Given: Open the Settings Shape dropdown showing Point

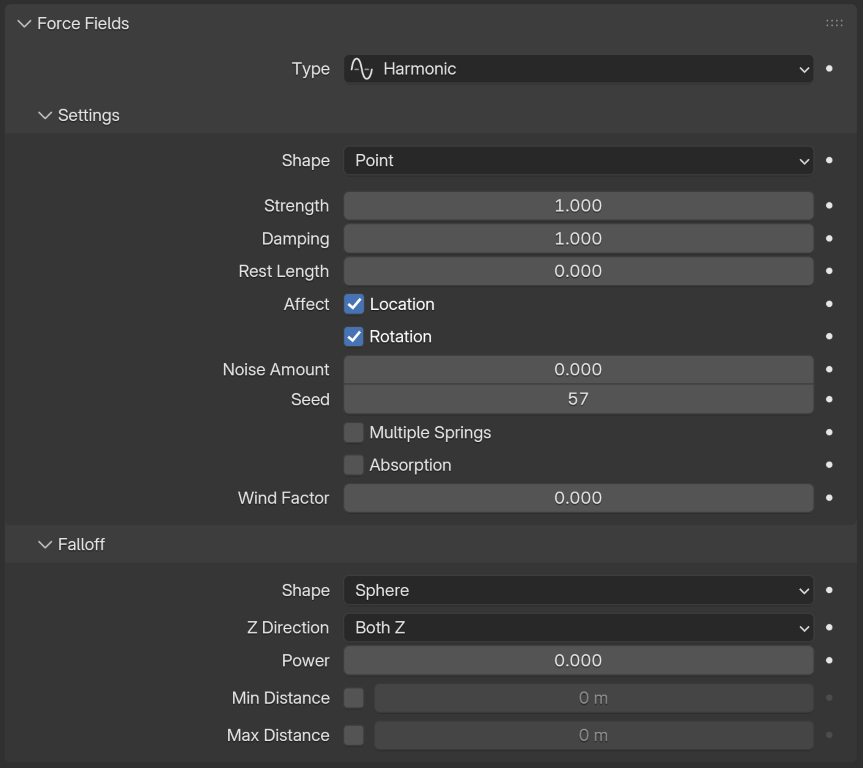Looking at the screenshot, I should point(578,160).
